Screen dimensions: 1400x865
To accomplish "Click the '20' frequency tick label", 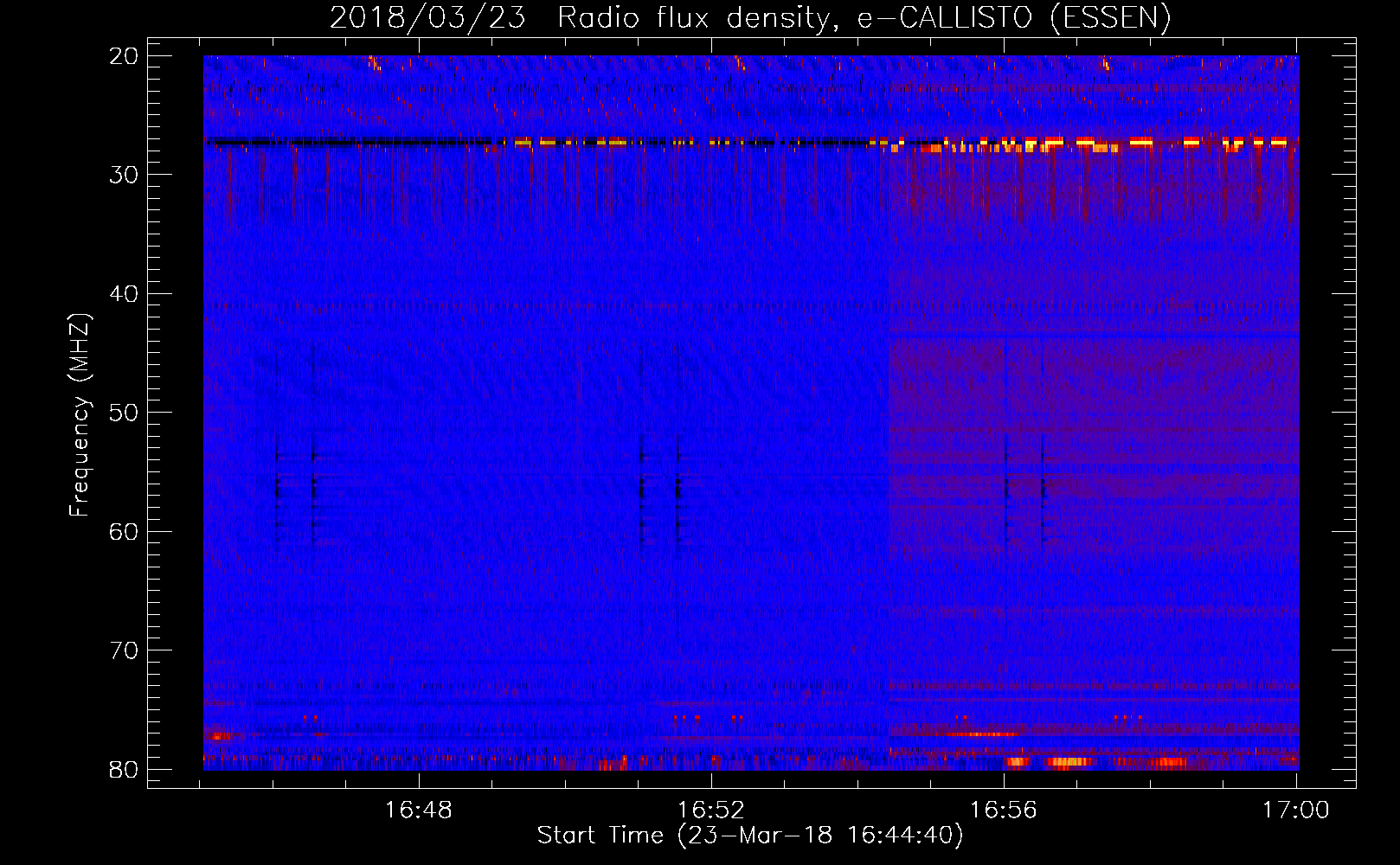I will 125,56.
